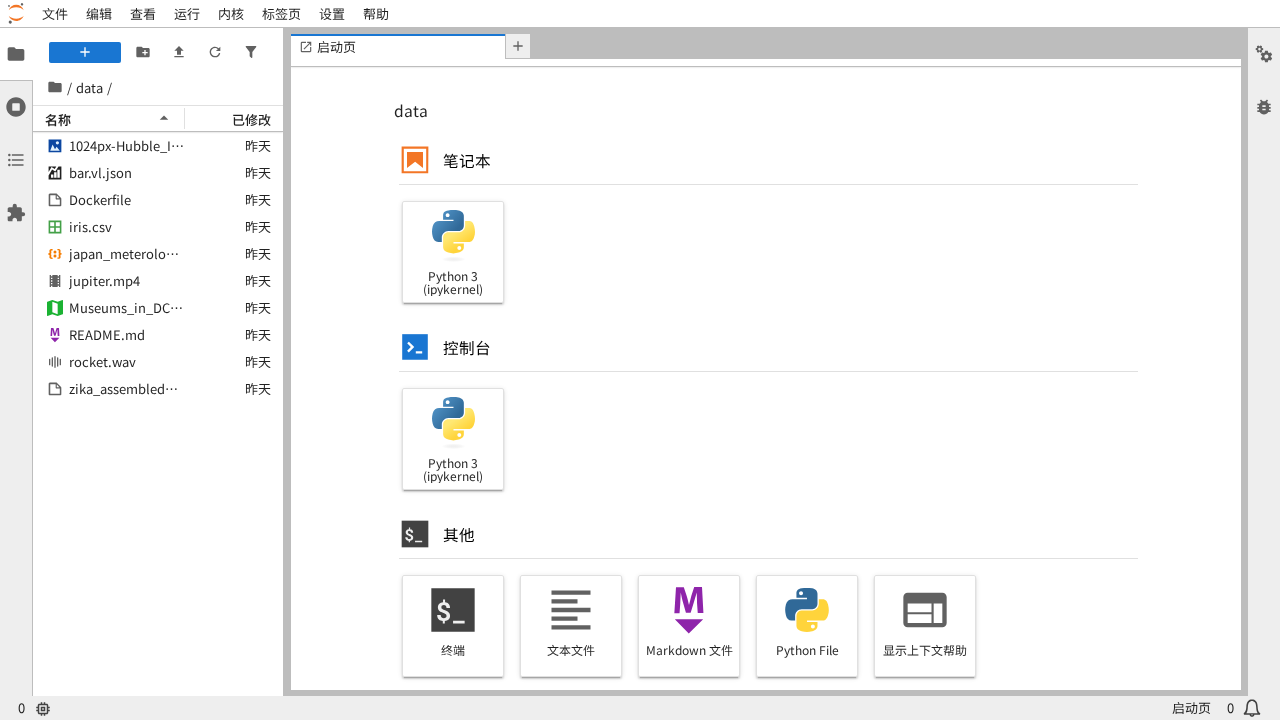Click the data breadcrumb link

pyautogui.click(x=89, y=88)
